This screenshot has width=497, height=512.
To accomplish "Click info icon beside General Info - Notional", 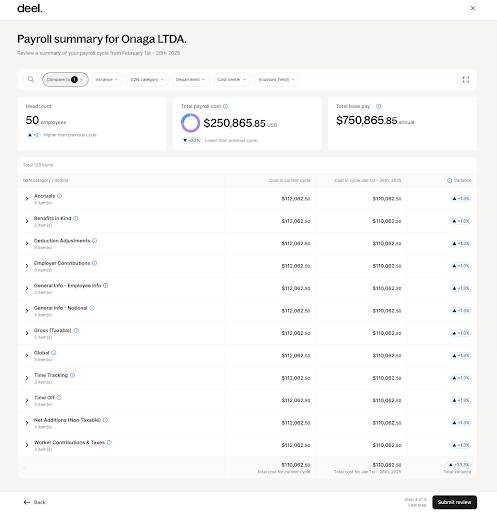I will pyautogui.click(x=92, y=308).
